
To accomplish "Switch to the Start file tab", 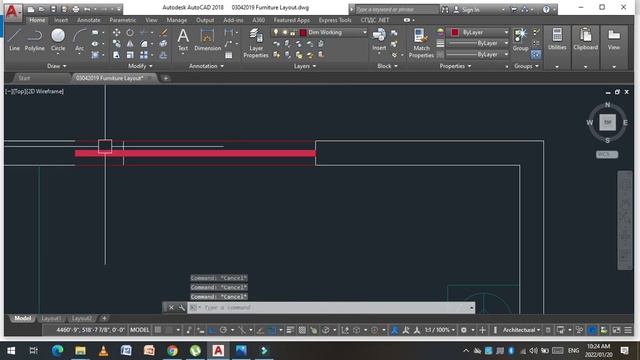I will coord(24,78).
